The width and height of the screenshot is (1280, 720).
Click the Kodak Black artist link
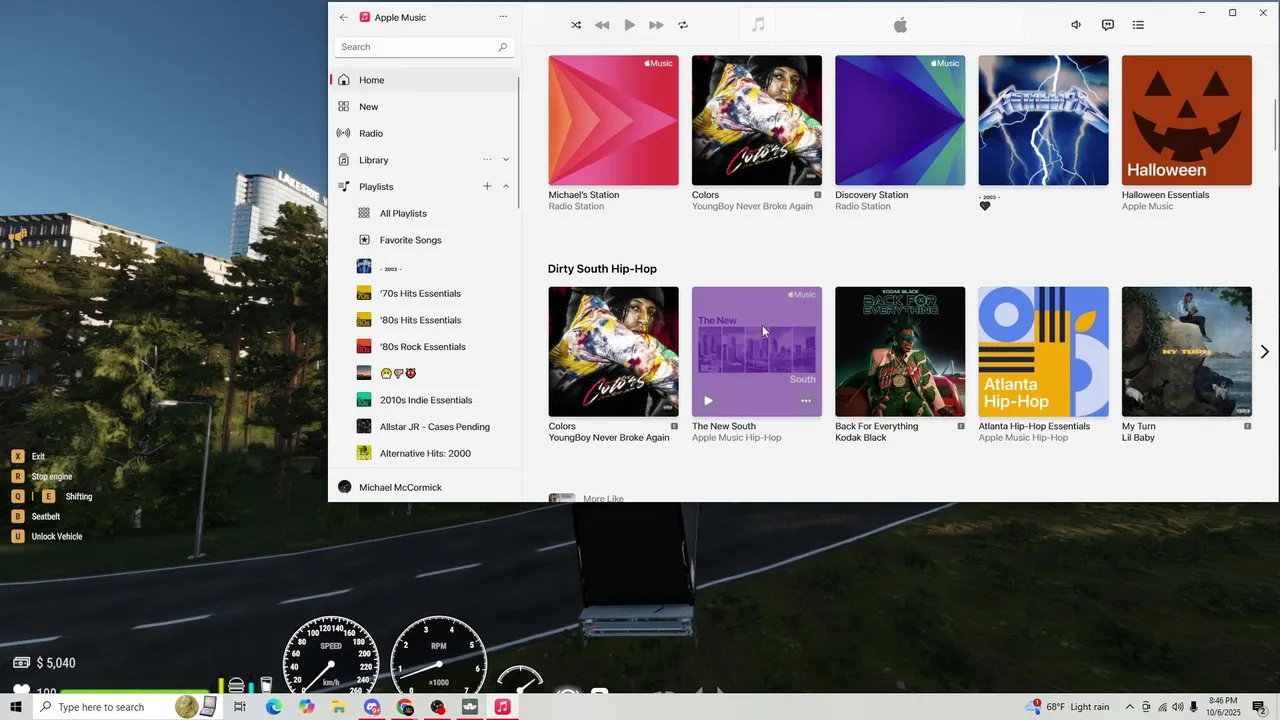pyautogui.click(x=860, y=438)
